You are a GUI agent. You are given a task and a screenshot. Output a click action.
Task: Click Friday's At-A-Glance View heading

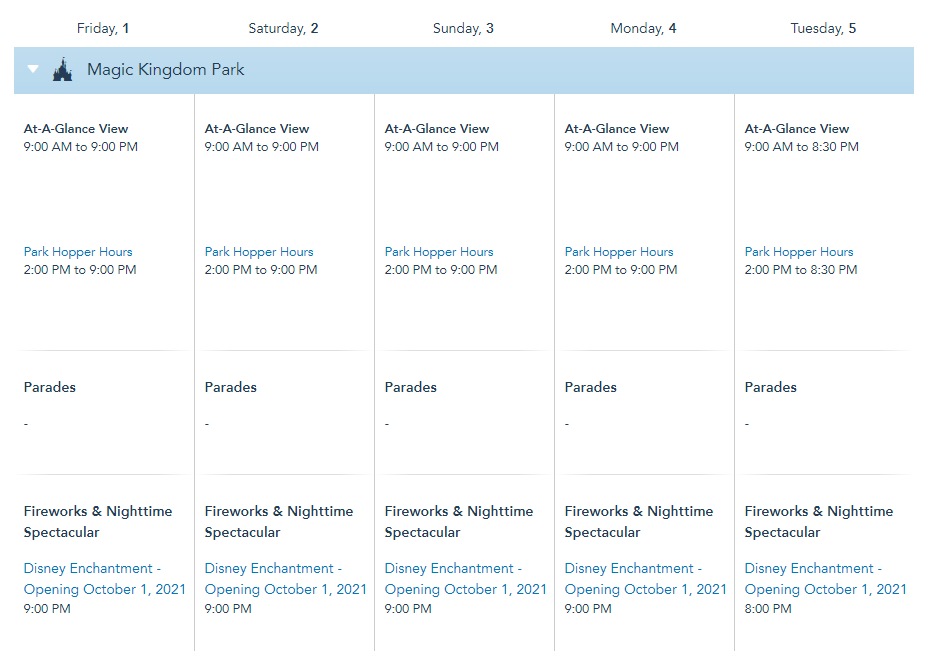pos(76,129)
